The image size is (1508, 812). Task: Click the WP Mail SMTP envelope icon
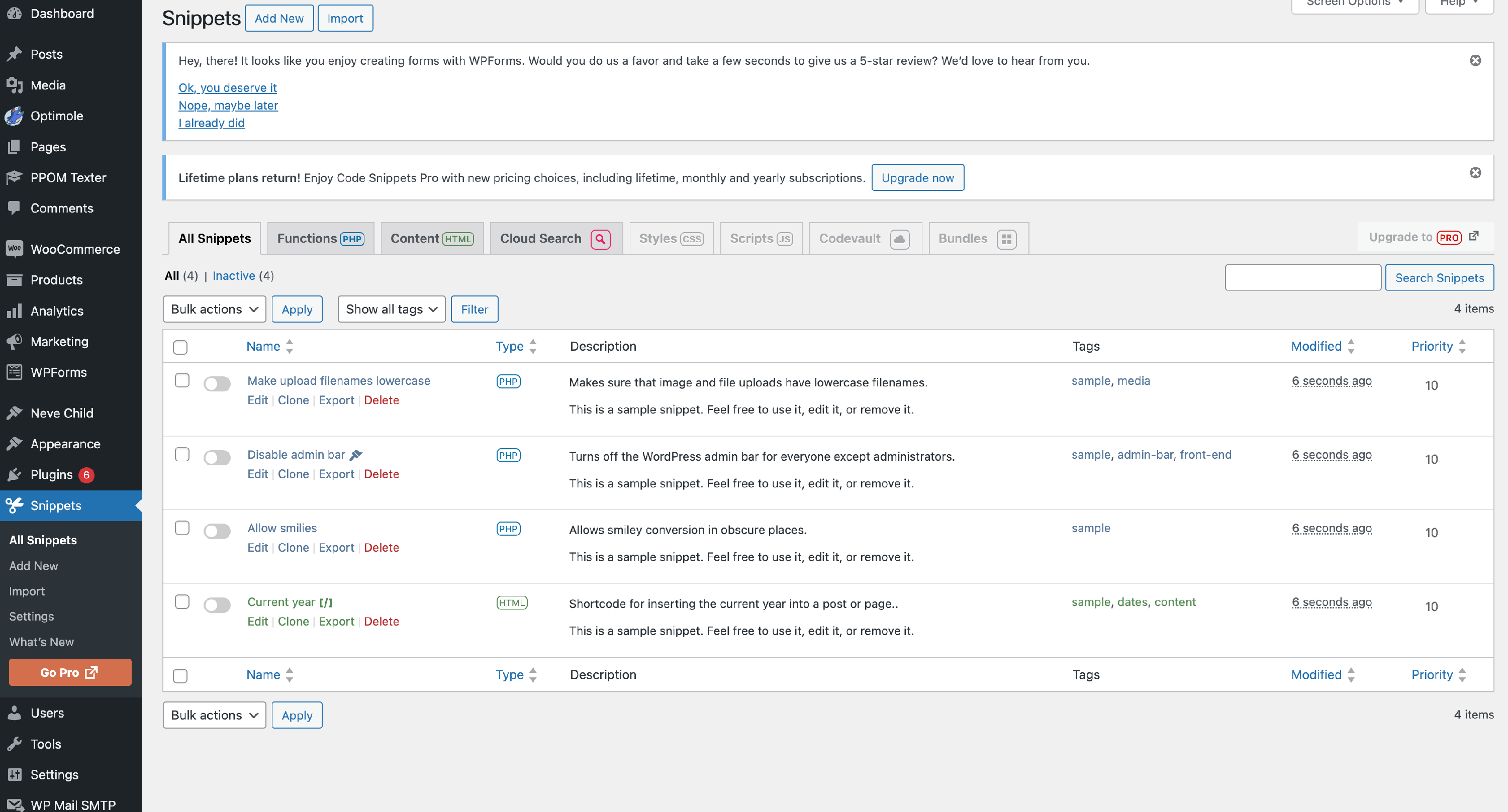(14, 804)
